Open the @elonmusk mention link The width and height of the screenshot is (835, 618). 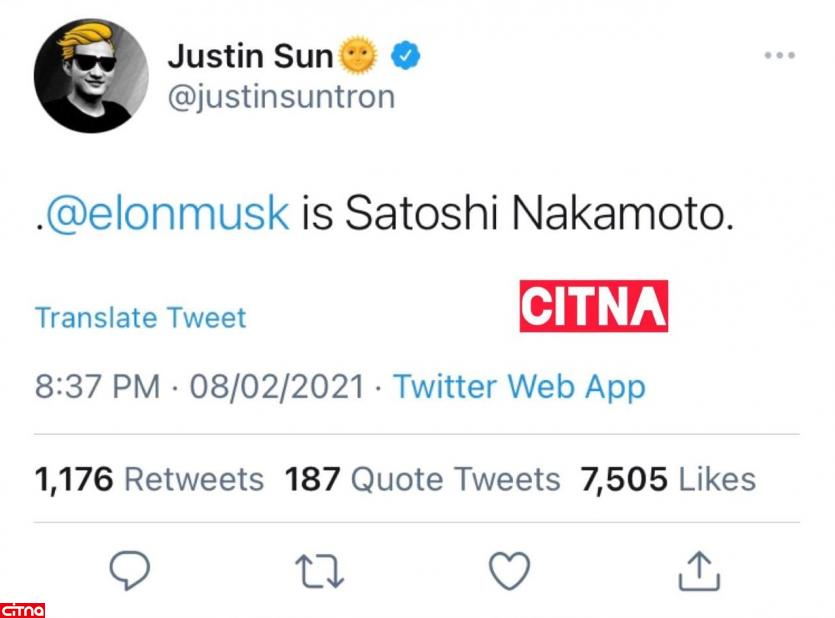click(166, 214)
